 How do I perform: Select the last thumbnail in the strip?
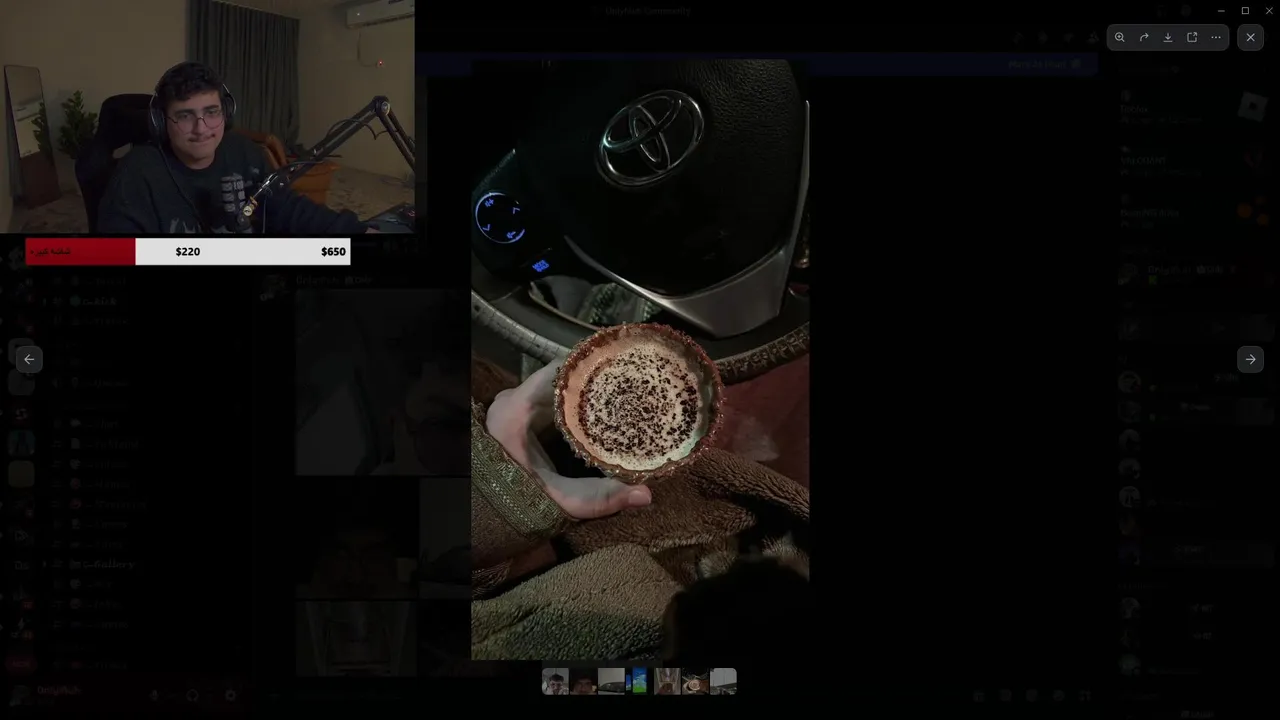click(723, 681)
